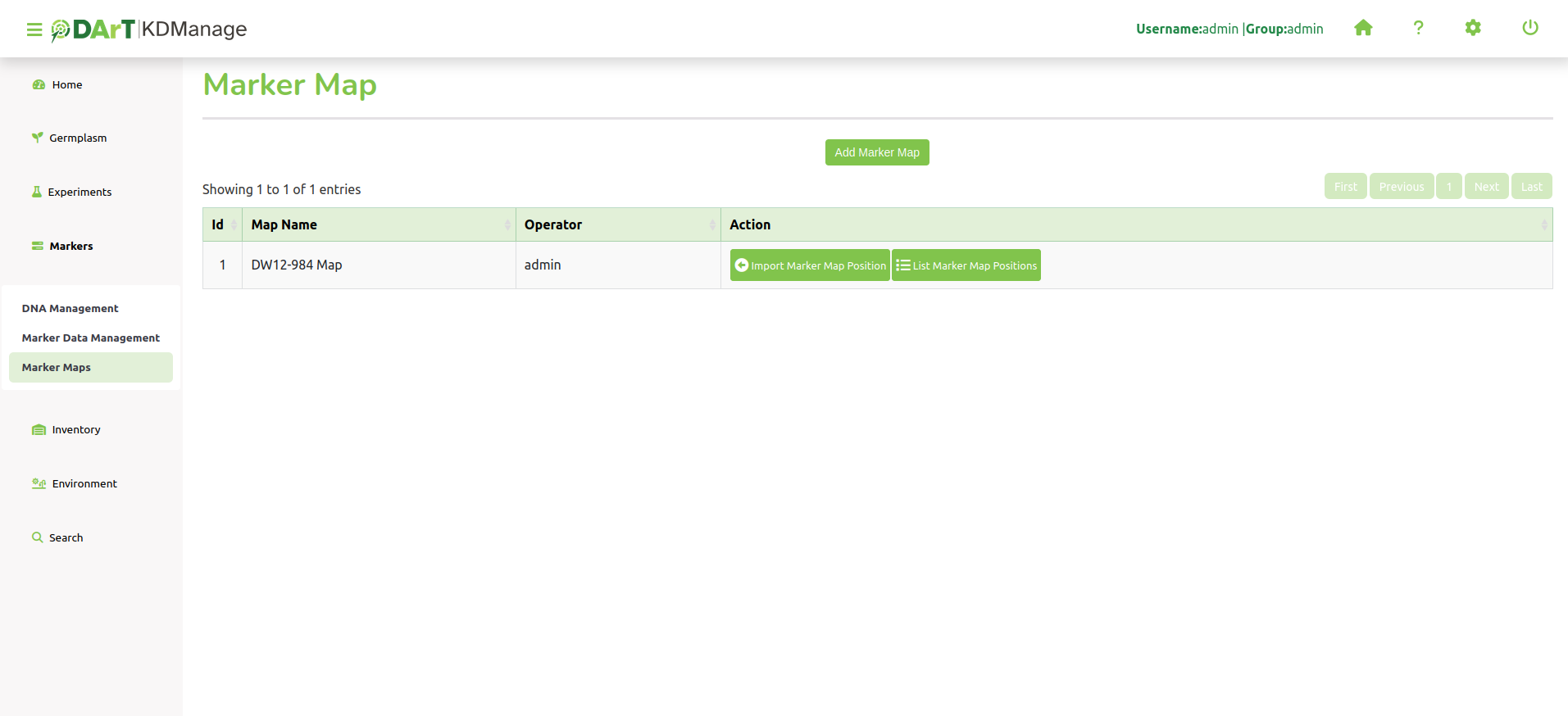Go to DNA Management submenu item
This screenshot has width=1568, height=716.
70,309
